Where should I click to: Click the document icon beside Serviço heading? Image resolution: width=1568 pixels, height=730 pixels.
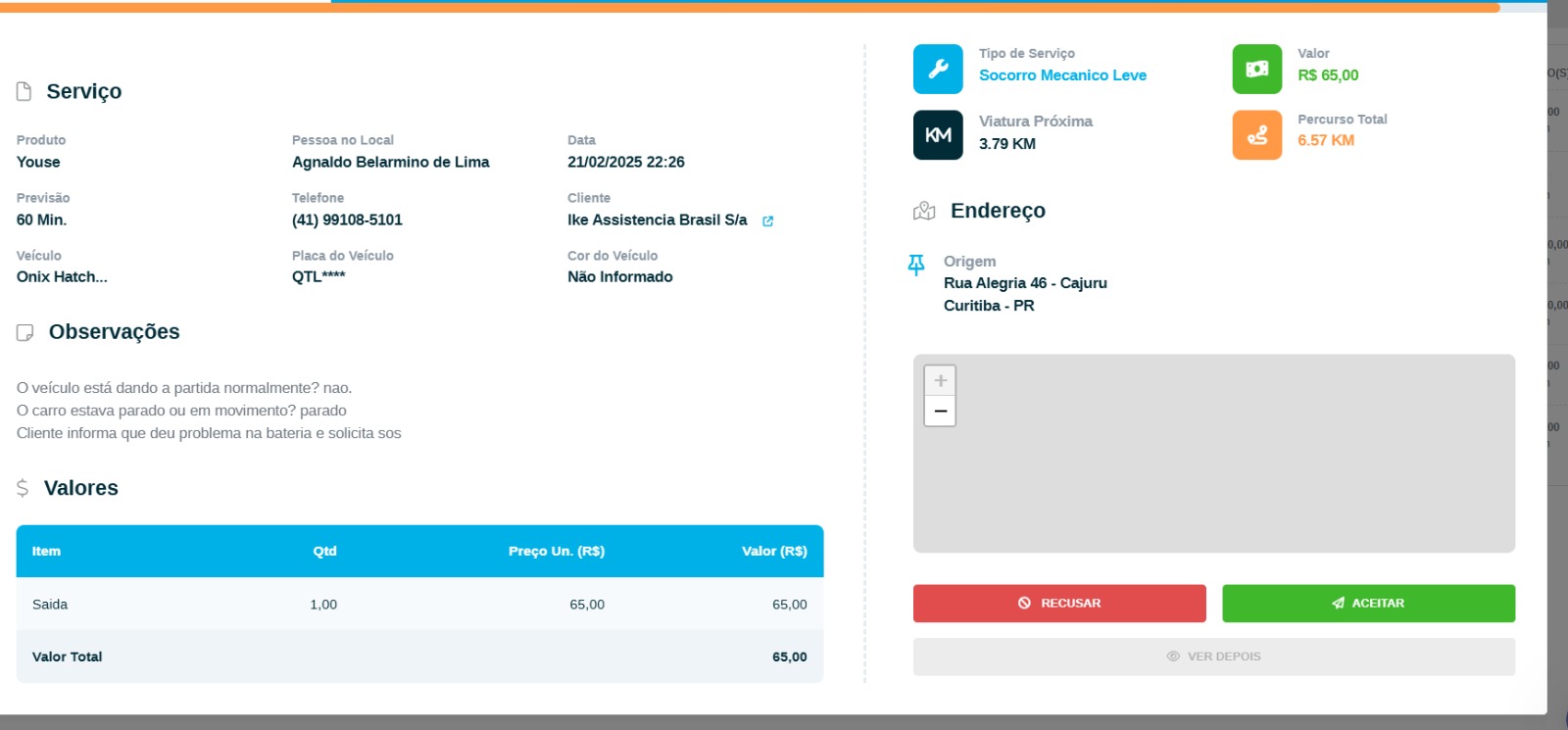coord(24,91)
